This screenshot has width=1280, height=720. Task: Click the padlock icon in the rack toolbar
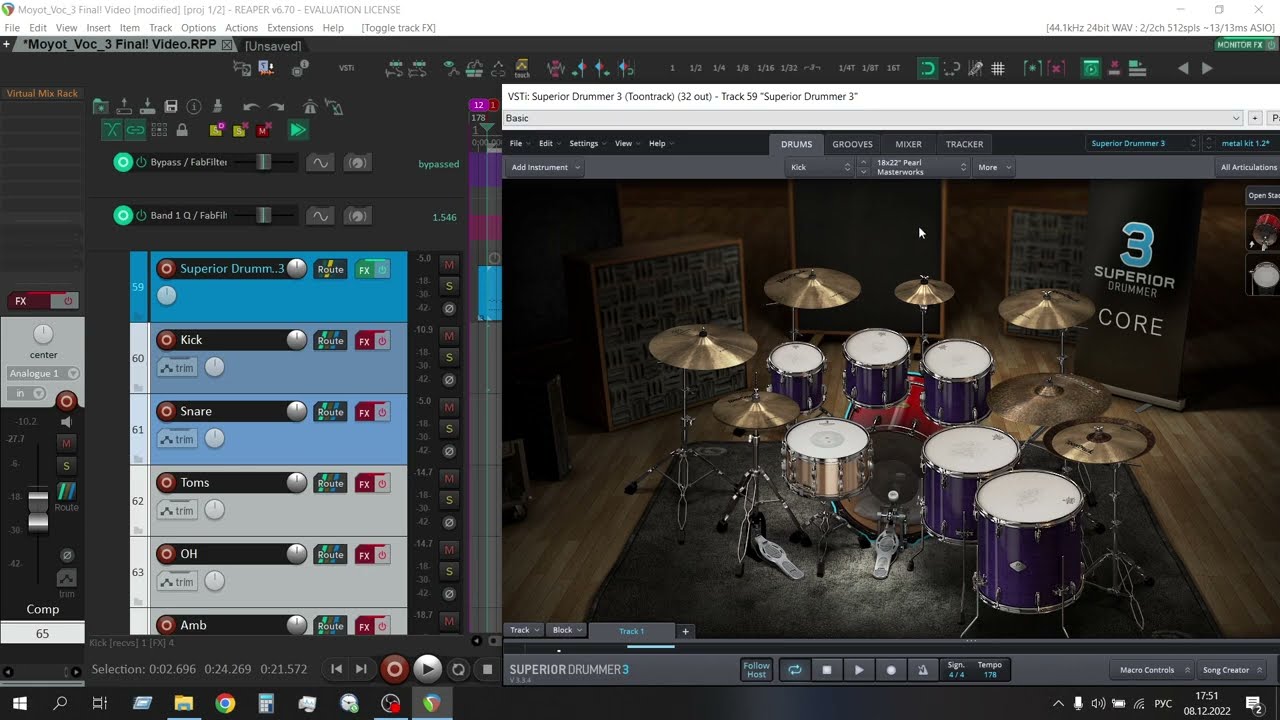tap(182, 130)
